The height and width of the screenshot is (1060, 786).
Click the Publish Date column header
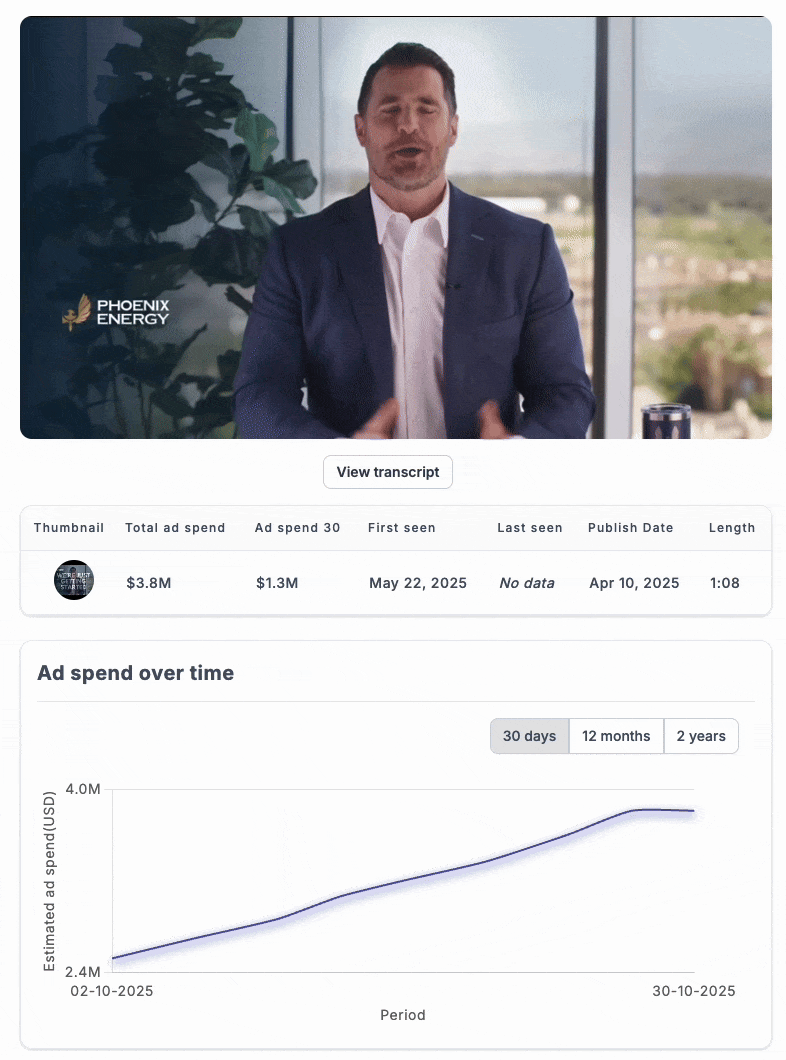pyautogui.click(x=630, y=528)
